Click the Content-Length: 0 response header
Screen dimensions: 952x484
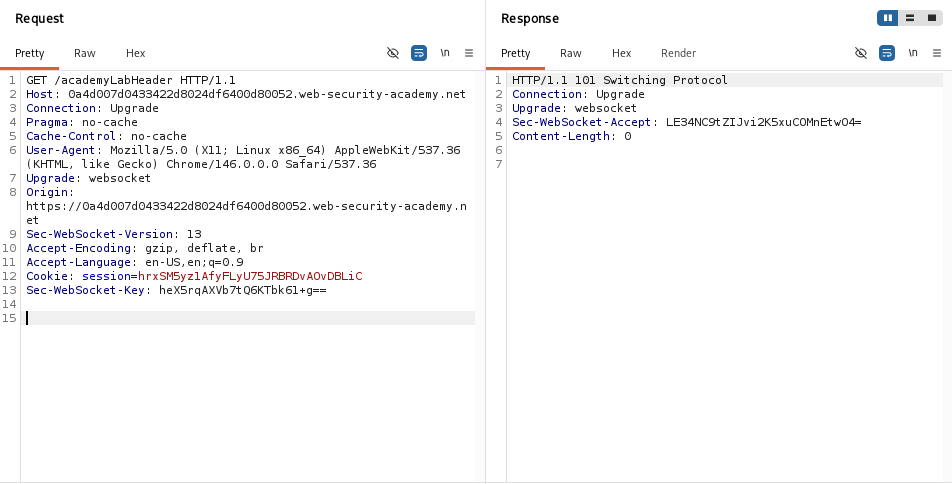click(571, 136)
